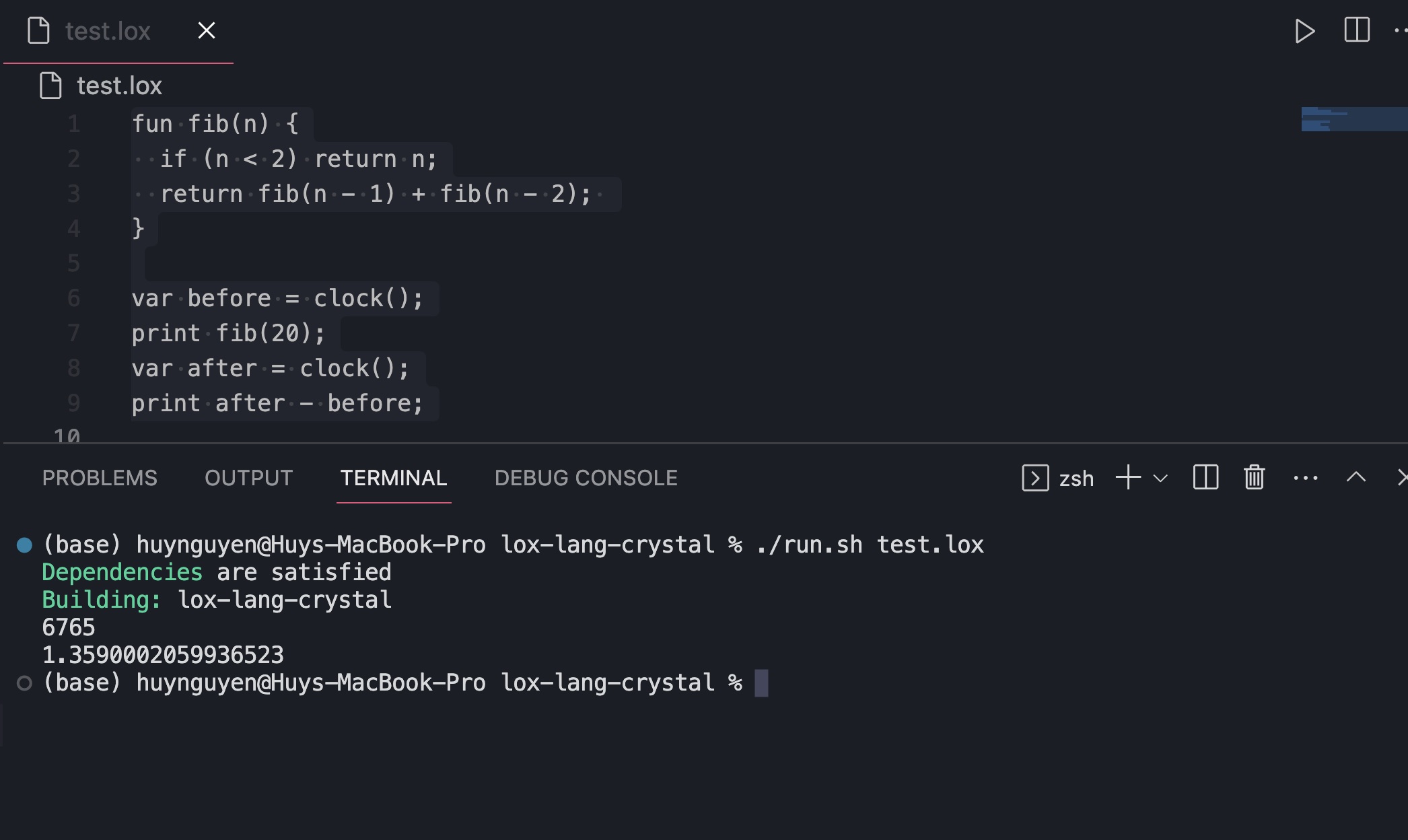The height and width of the screenshot is (840, 1408).
Task: Split the terminal pane
Action: point(1205,478)
